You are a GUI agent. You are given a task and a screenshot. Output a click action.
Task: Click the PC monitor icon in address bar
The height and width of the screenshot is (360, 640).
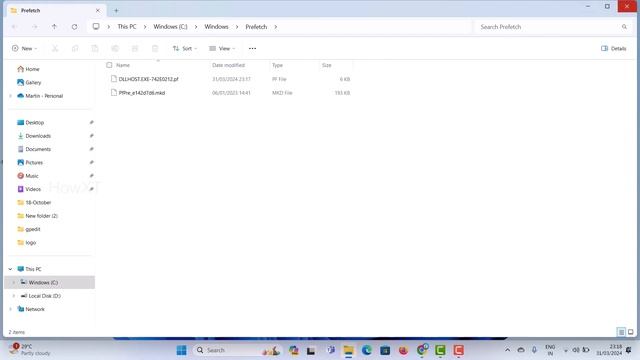(96, 27)
